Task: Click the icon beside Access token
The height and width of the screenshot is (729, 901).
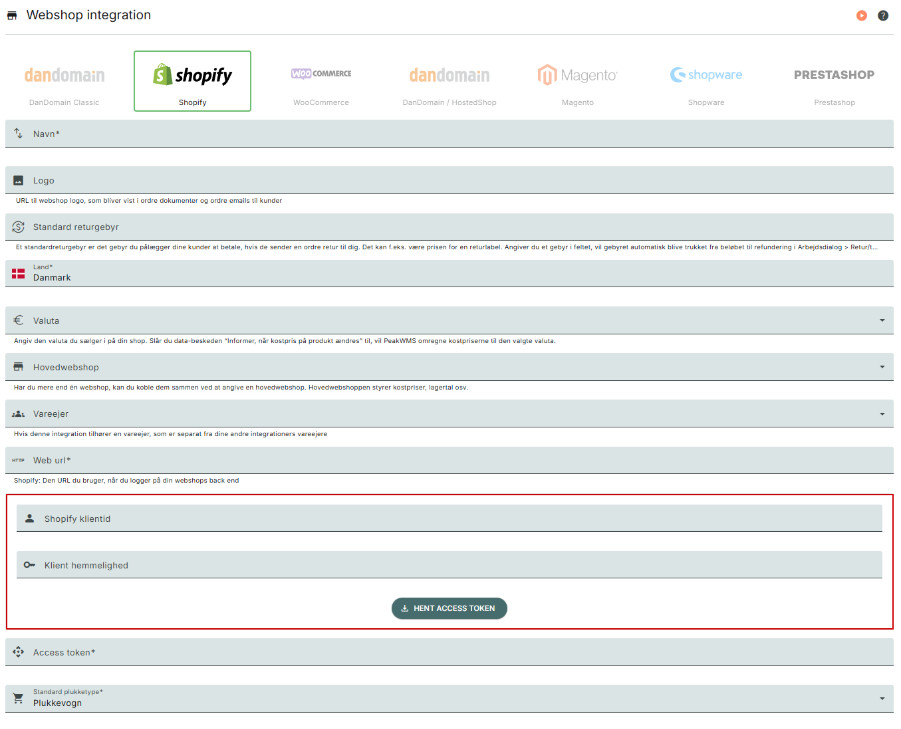Action: (18, 652)
